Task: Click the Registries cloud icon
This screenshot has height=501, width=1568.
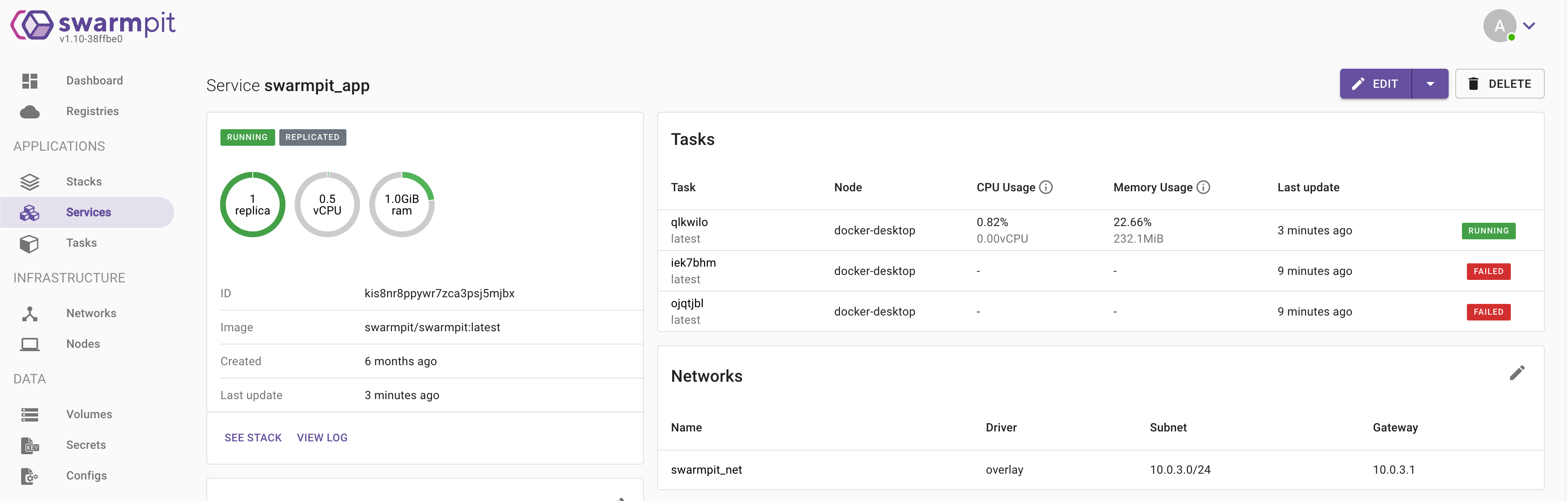Action: (x=29, y=112)
